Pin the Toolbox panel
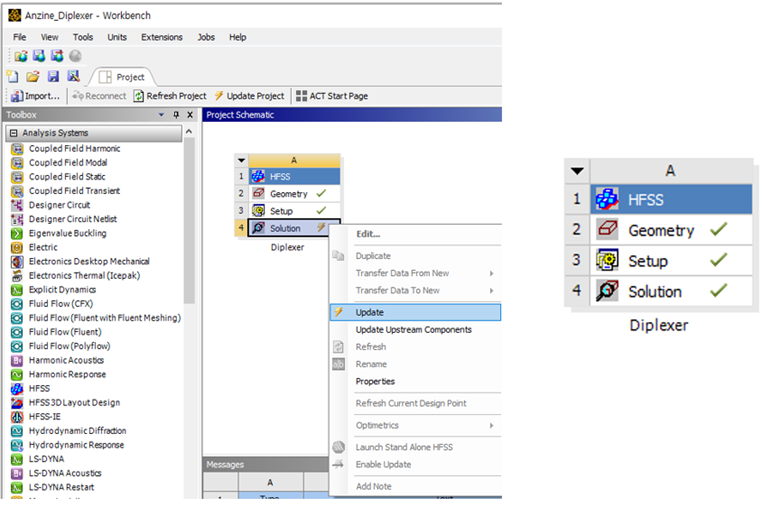762x507 pixels. point(176,115)
